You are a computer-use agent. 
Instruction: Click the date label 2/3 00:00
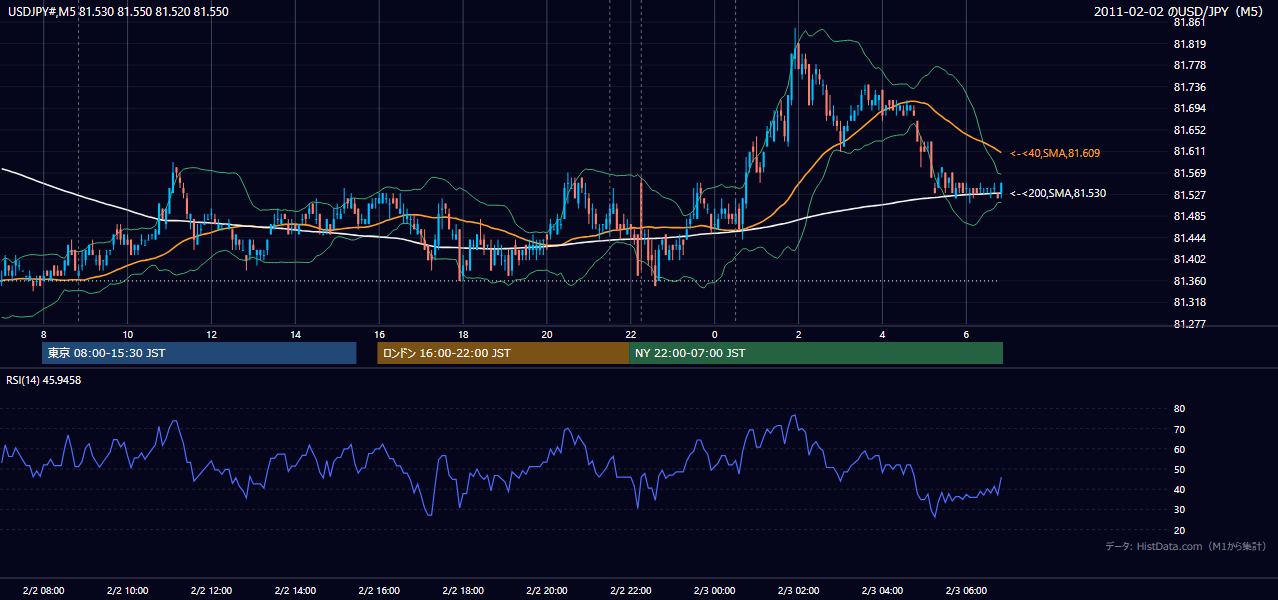click(715, 591)
